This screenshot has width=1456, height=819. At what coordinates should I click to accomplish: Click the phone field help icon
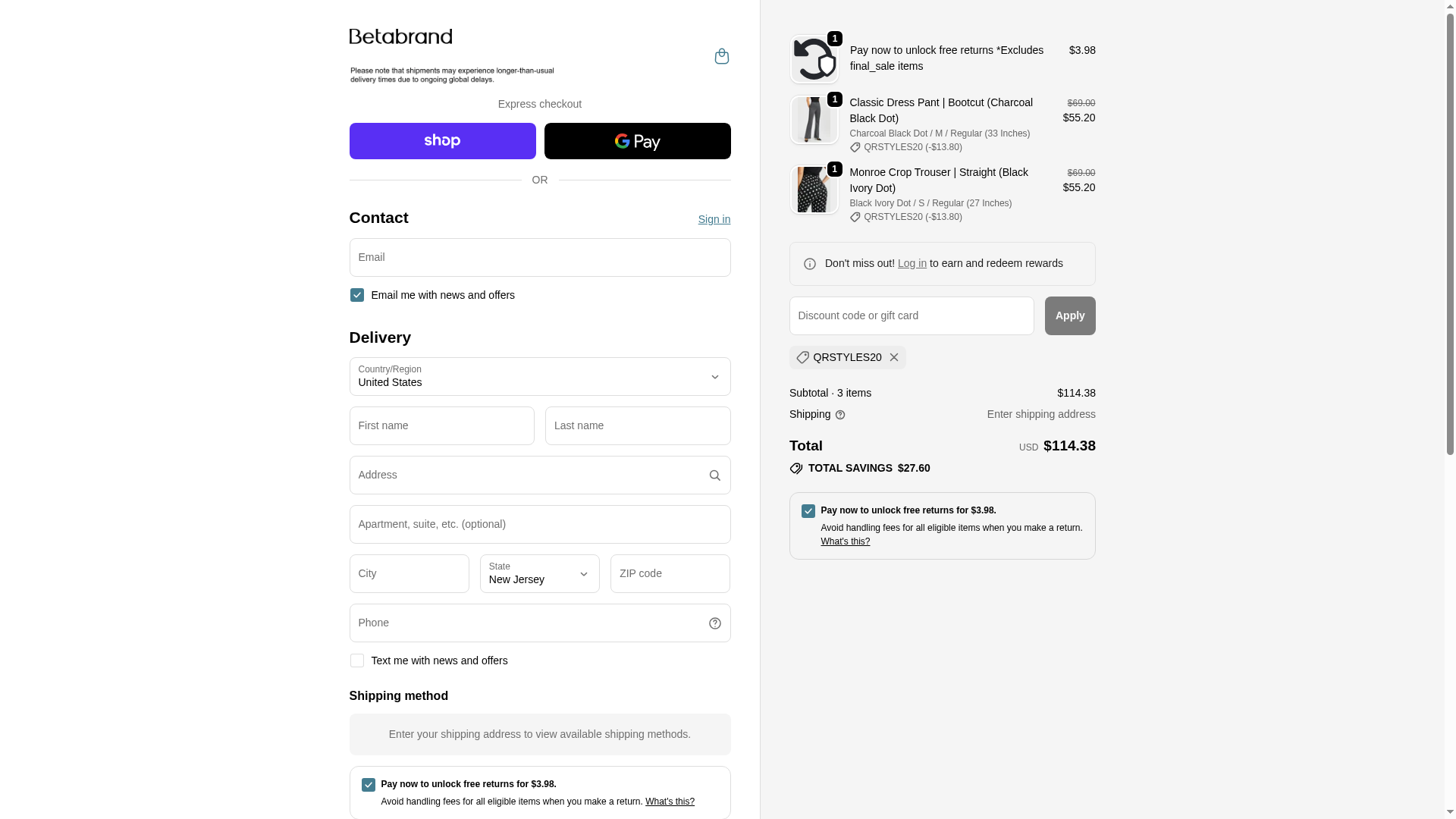click(714, 623)
